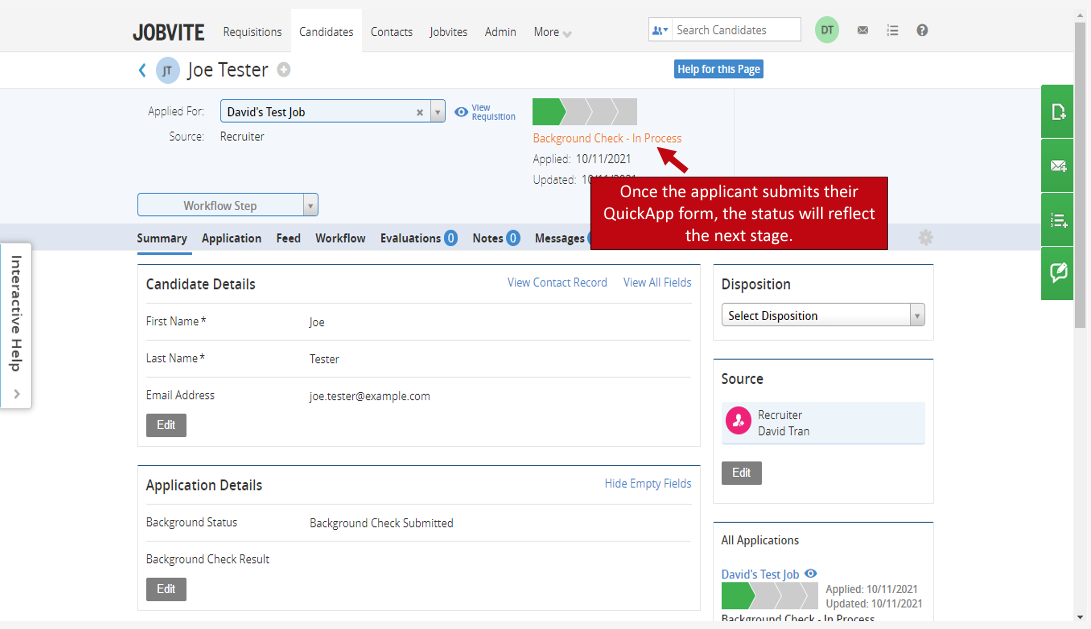The width and height of the screenshot is (1091, 629).
Task: Click the green add-to-list sidebar icon
Action: [1057, 220]
